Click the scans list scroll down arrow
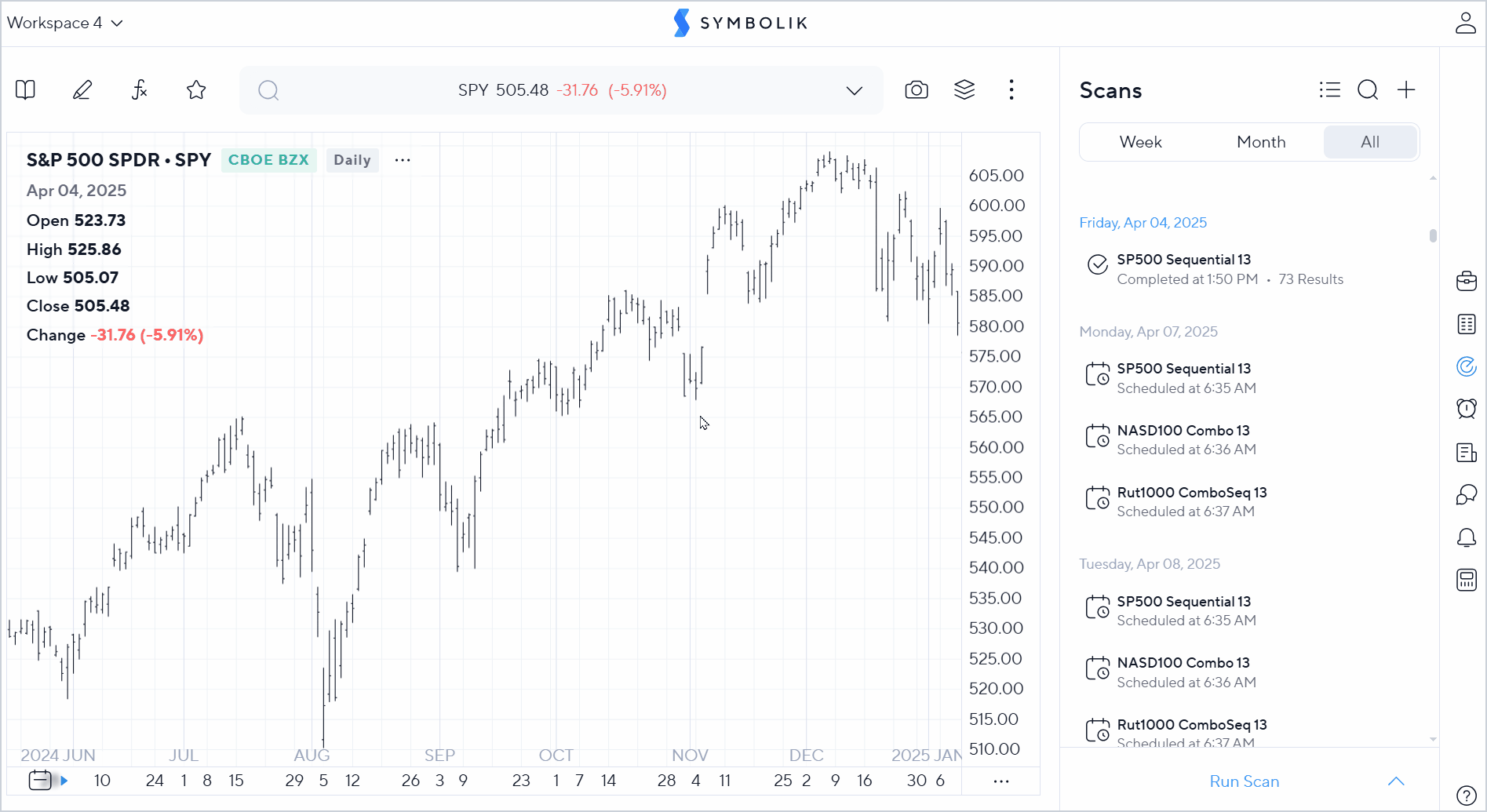Screen dimensions: 1487x812 pyautogui.click(x=1433, y=739)
